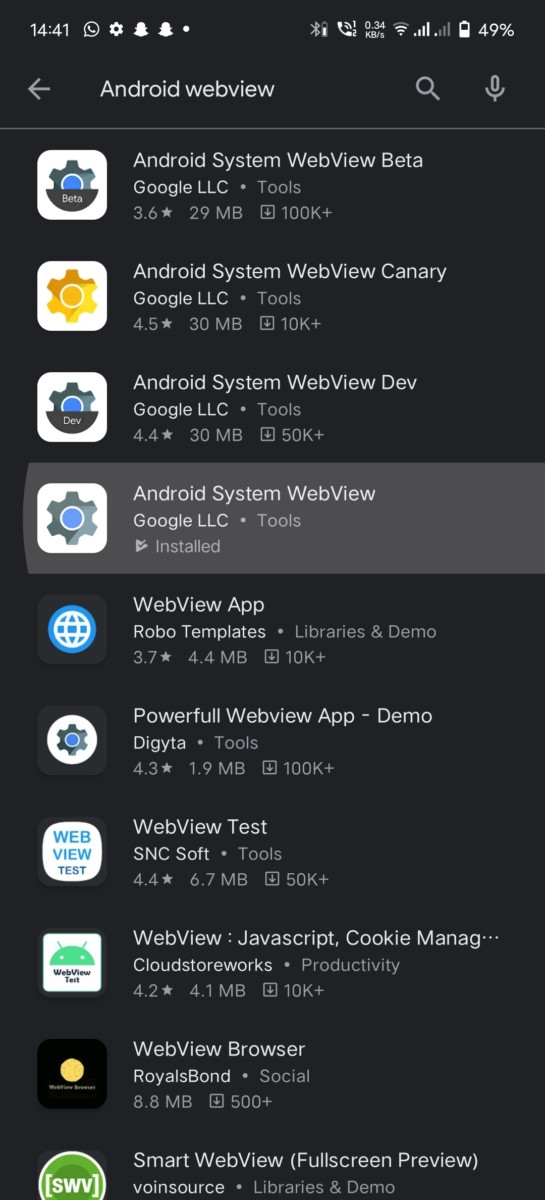Edit the 'Android webview' search query field
The height and width of the screenshot is (1200, 545).
click(x=187, y=89)
